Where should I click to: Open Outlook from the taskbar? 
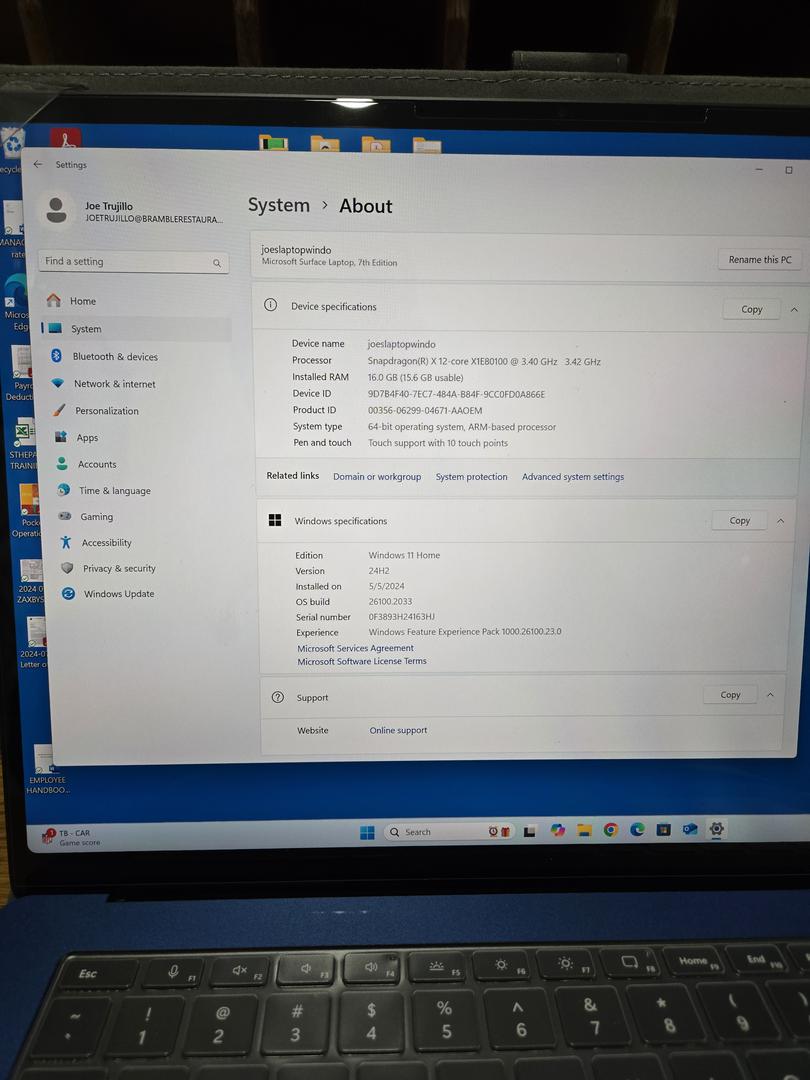(x=690, y=829)
